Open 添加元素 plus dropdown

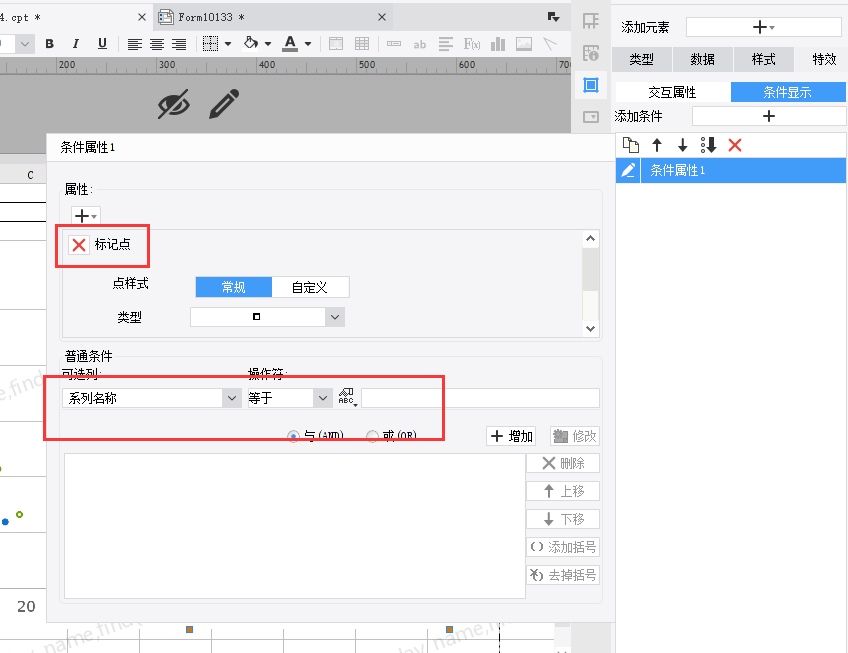pyautogui.click(x=764, y=27)
